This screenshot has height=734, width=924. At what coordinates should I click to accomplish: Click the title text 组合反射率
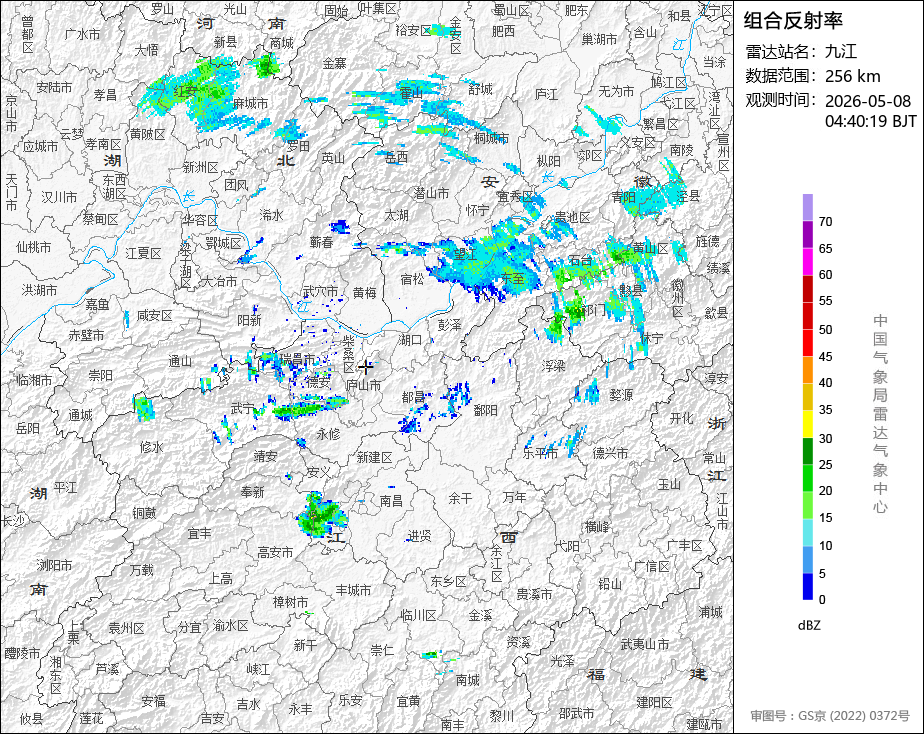pyautogui.click(x=793, y=21)
